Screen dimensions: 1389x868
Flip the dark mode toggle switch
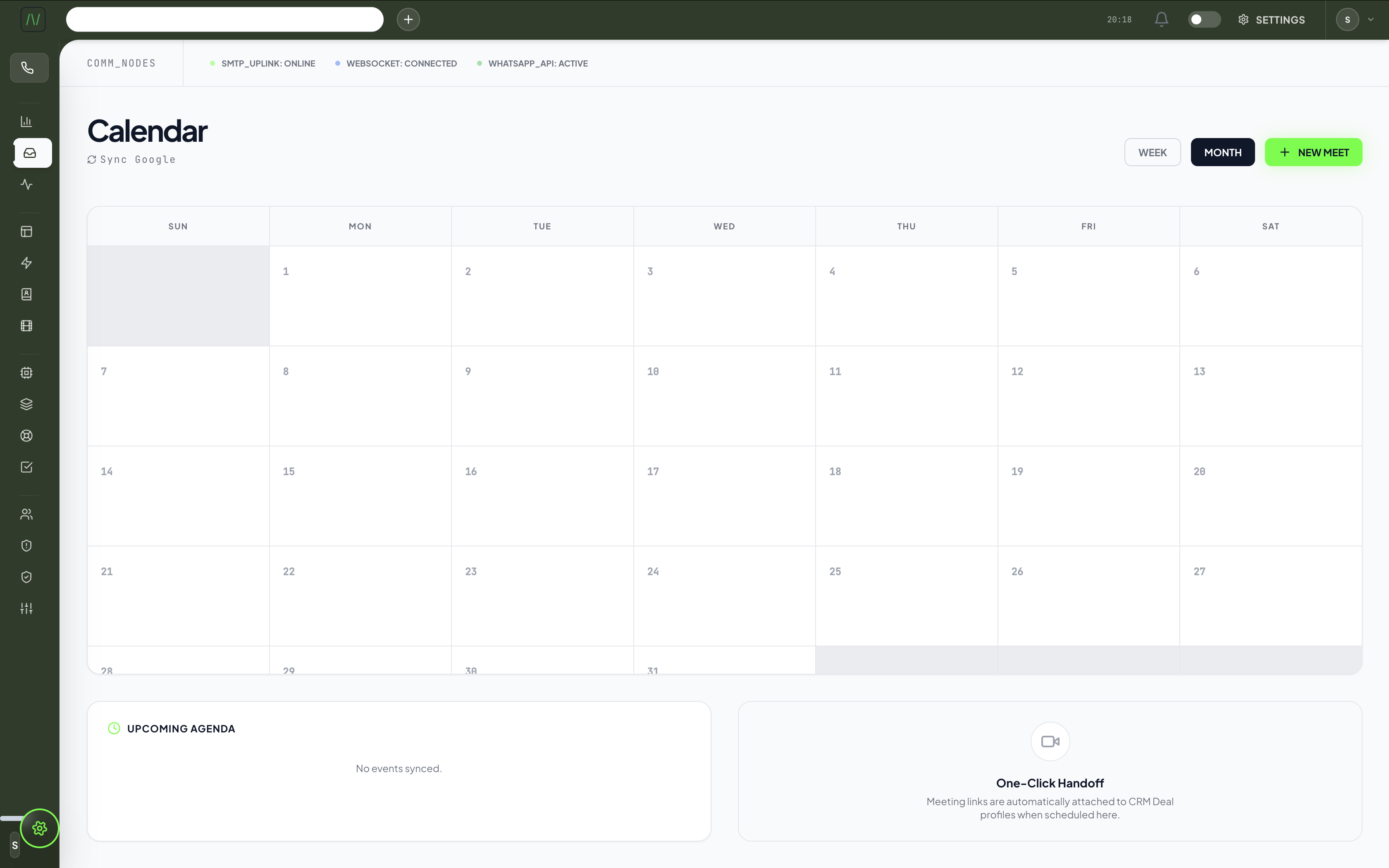click(x=1204, y=19)
